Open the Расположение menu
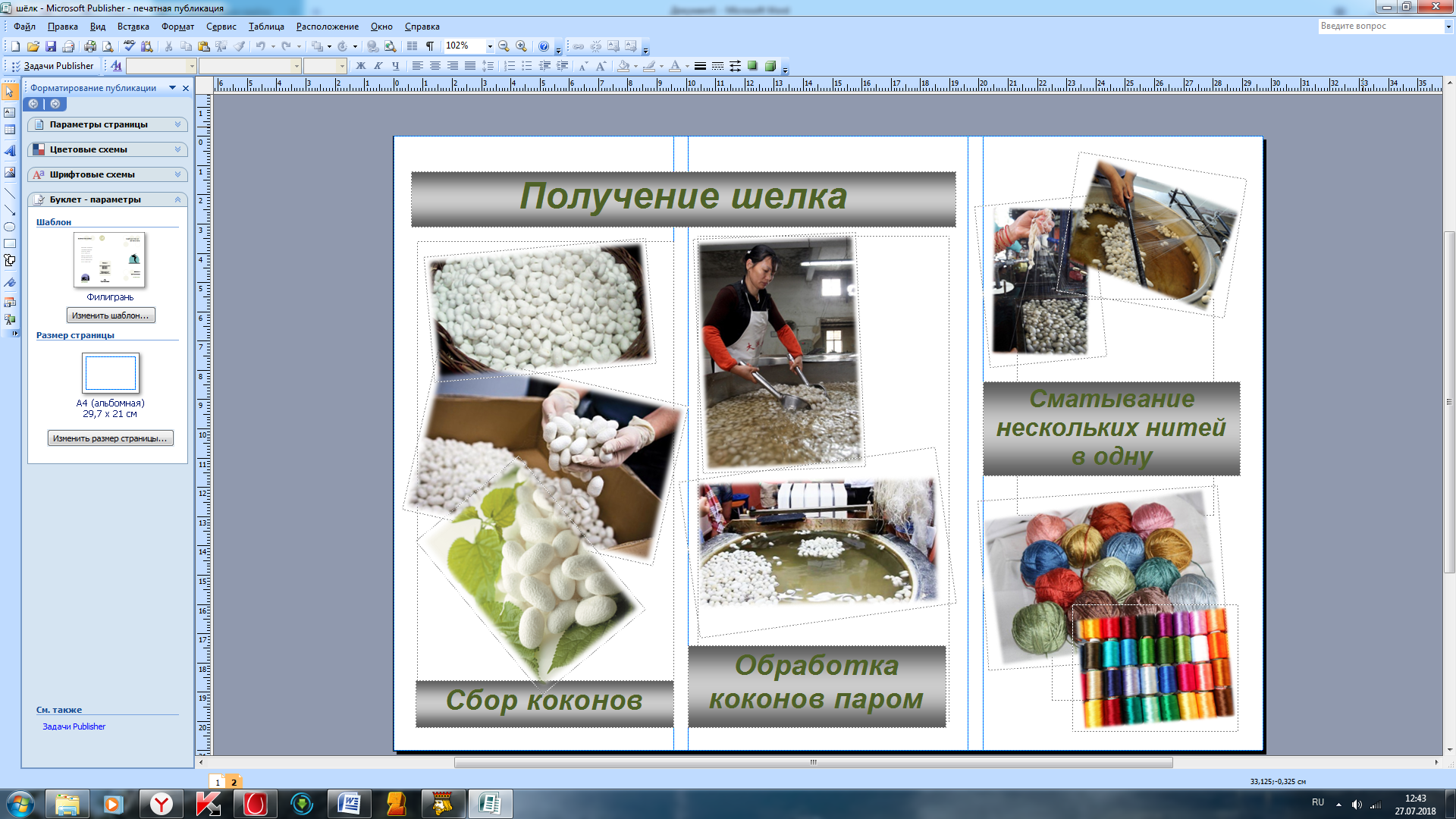 click(327, 27)
